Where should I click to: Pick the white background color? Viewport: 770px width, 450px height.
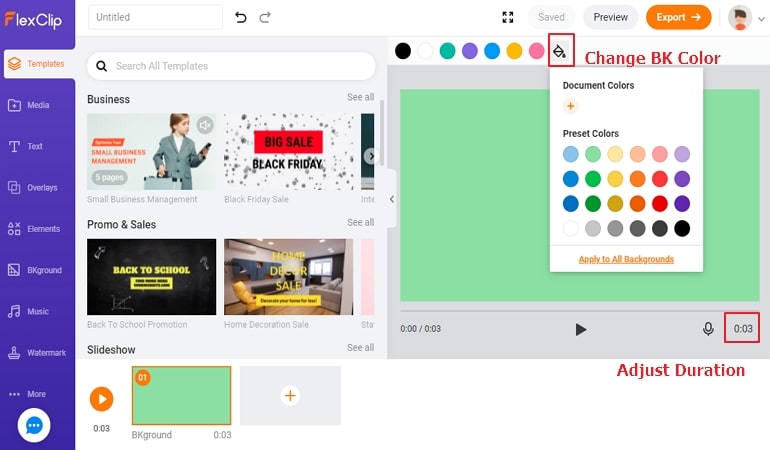pos(425,51)
